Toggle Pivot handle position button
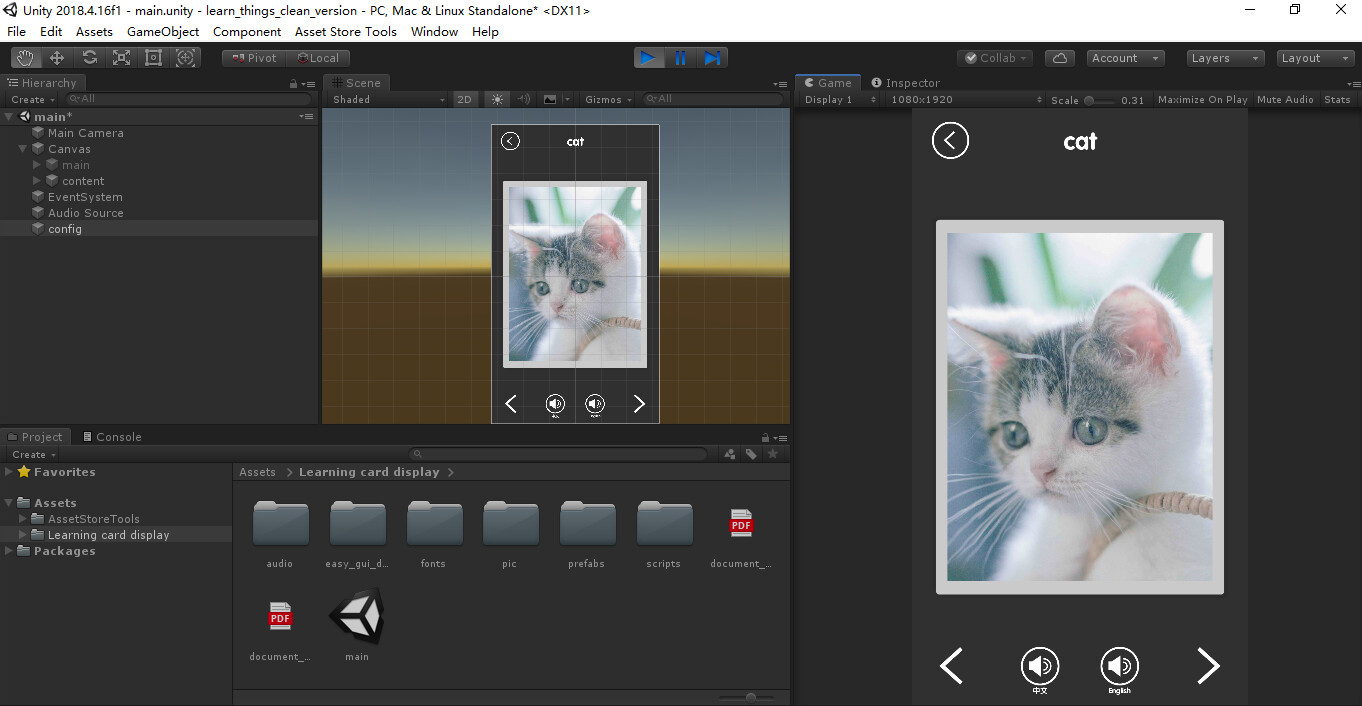 click(x=254, y=58)
